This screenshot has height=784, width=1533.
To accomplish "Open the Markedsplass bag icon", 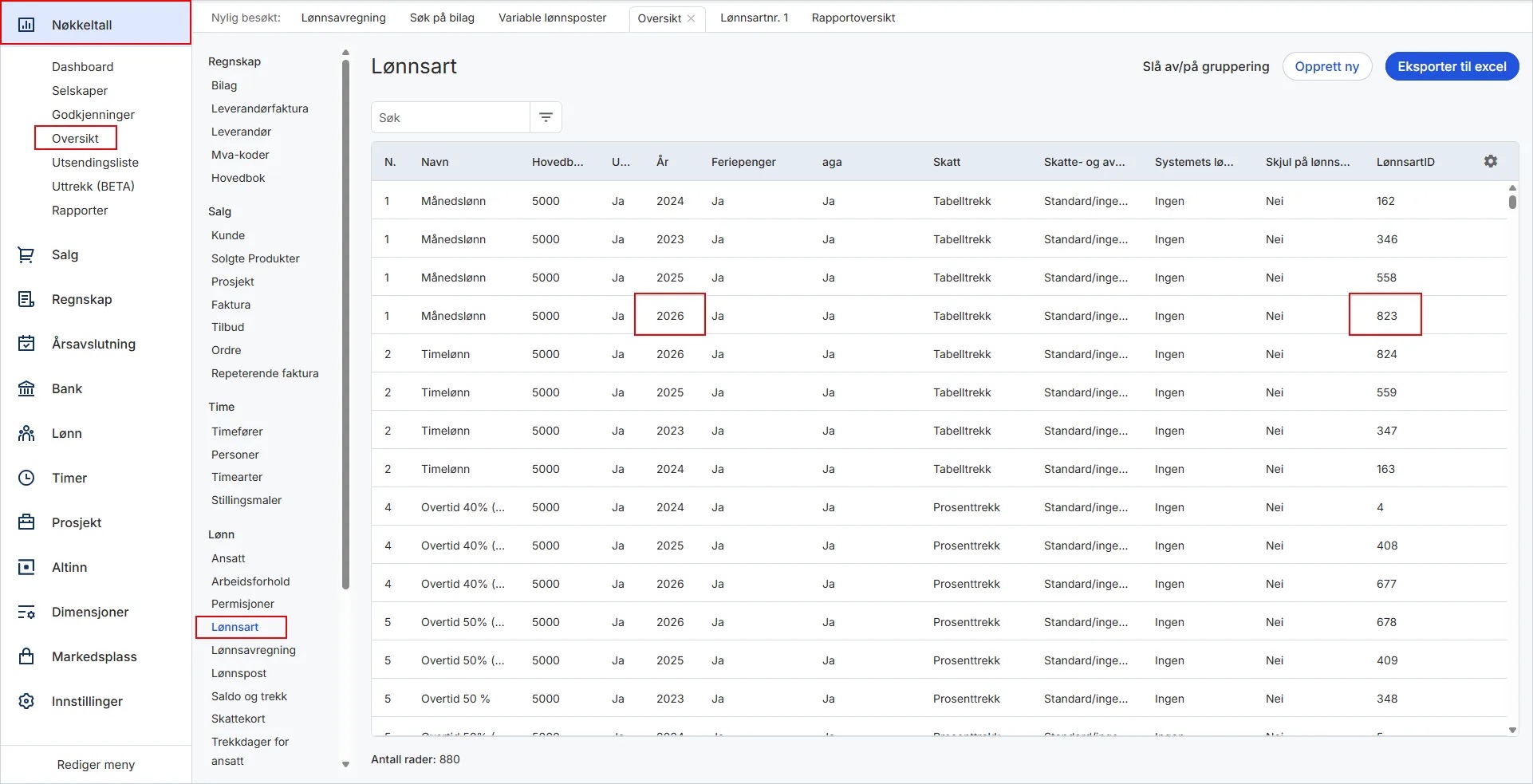I will pos(26,657).
